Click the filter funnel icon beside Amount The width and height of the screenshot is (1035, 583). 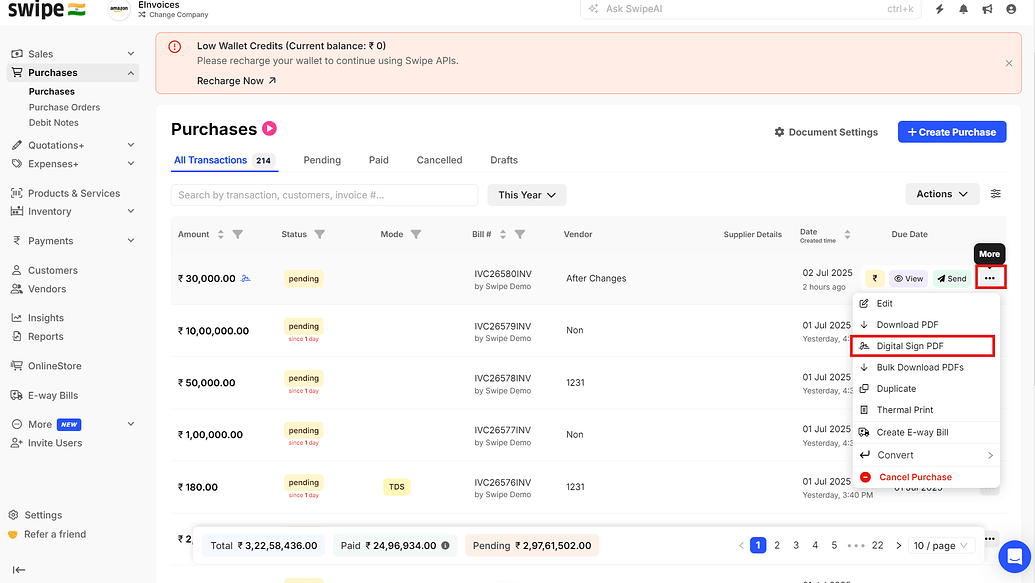click(238, 234)
